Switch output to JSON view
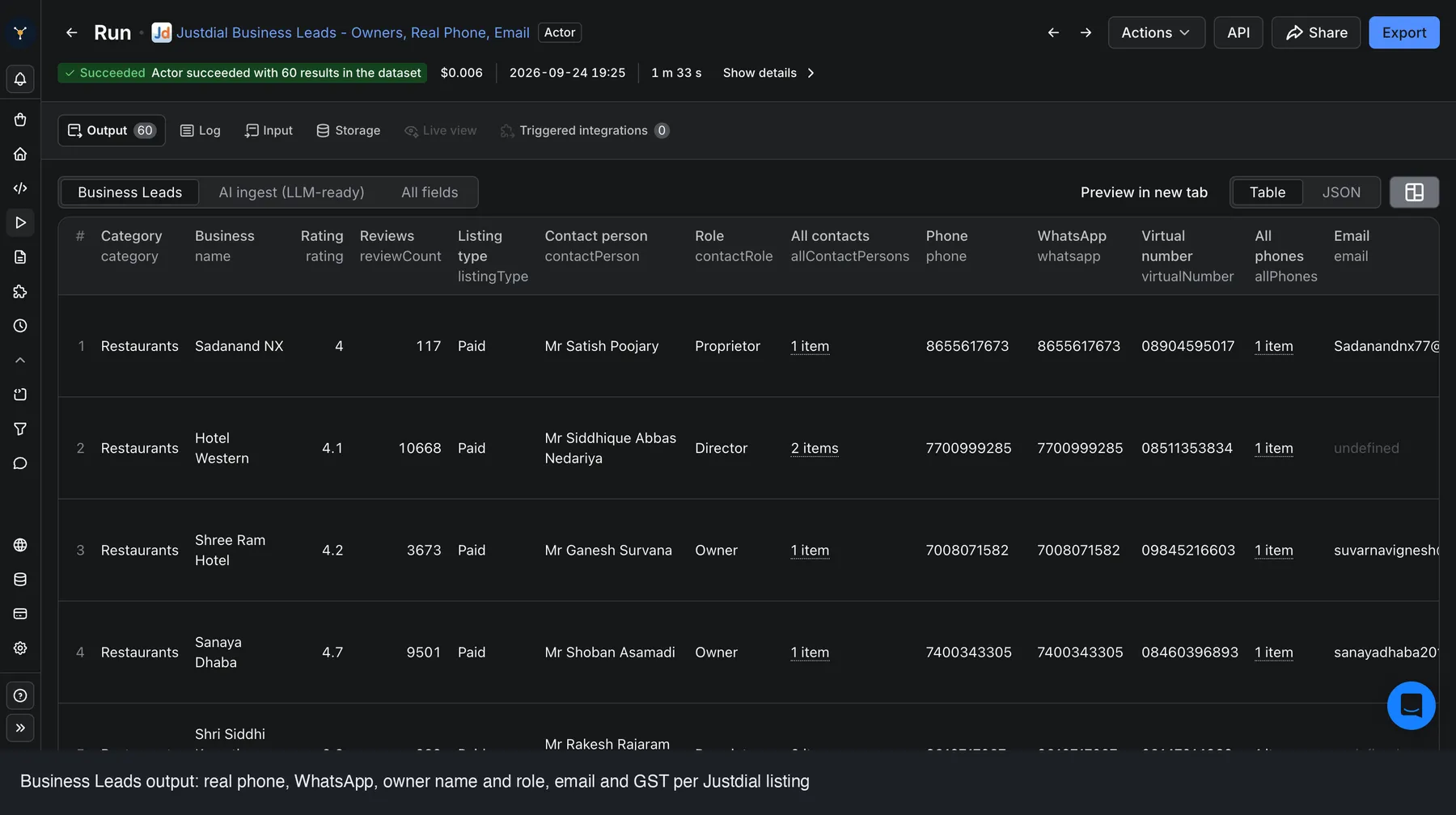The width and height of the screenshot is (1456, 815). pyautogui.click(x=1341, y=192)
